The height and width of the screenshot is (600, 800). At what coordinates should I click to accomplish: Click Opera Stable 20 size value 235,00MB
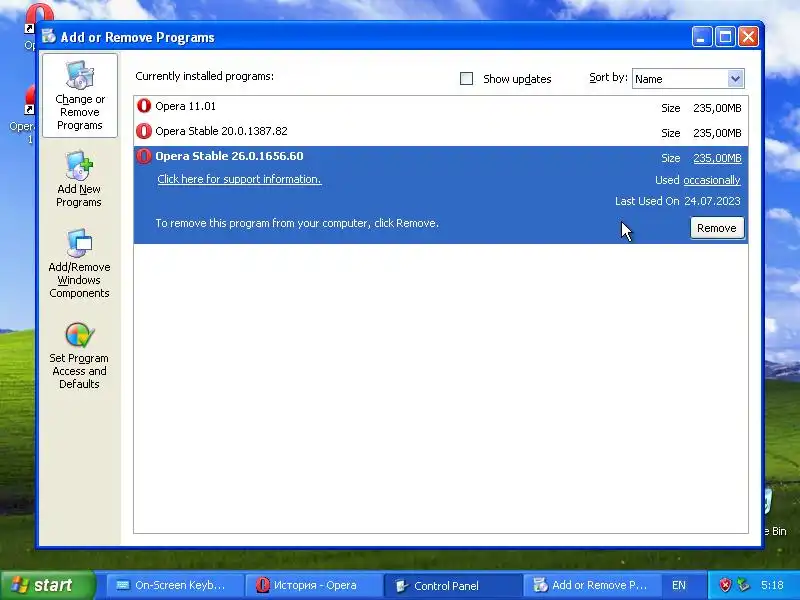(x=717, y=133)
